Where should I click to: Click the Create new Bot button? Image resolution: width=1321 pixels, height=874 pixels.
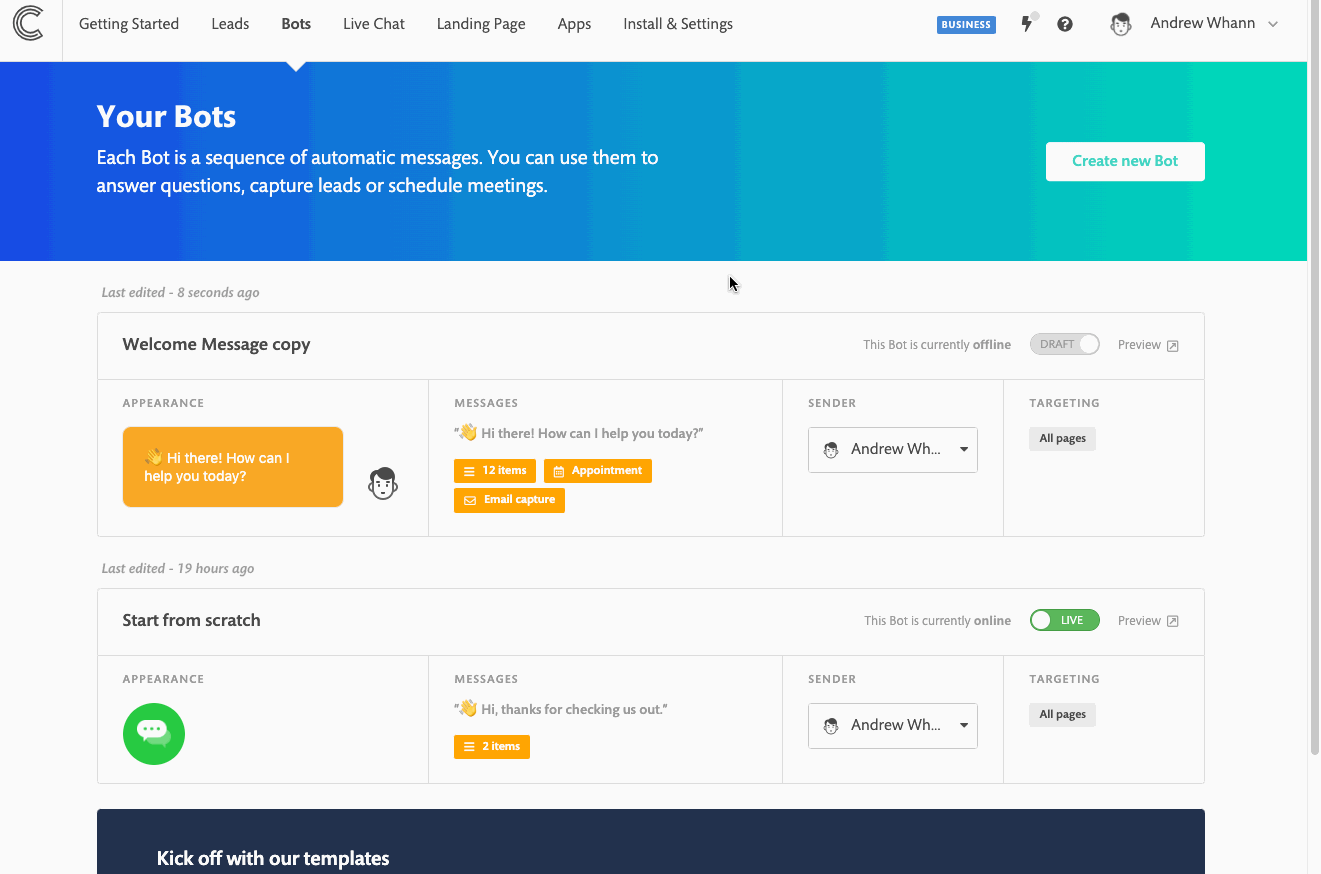point(1124,161)
